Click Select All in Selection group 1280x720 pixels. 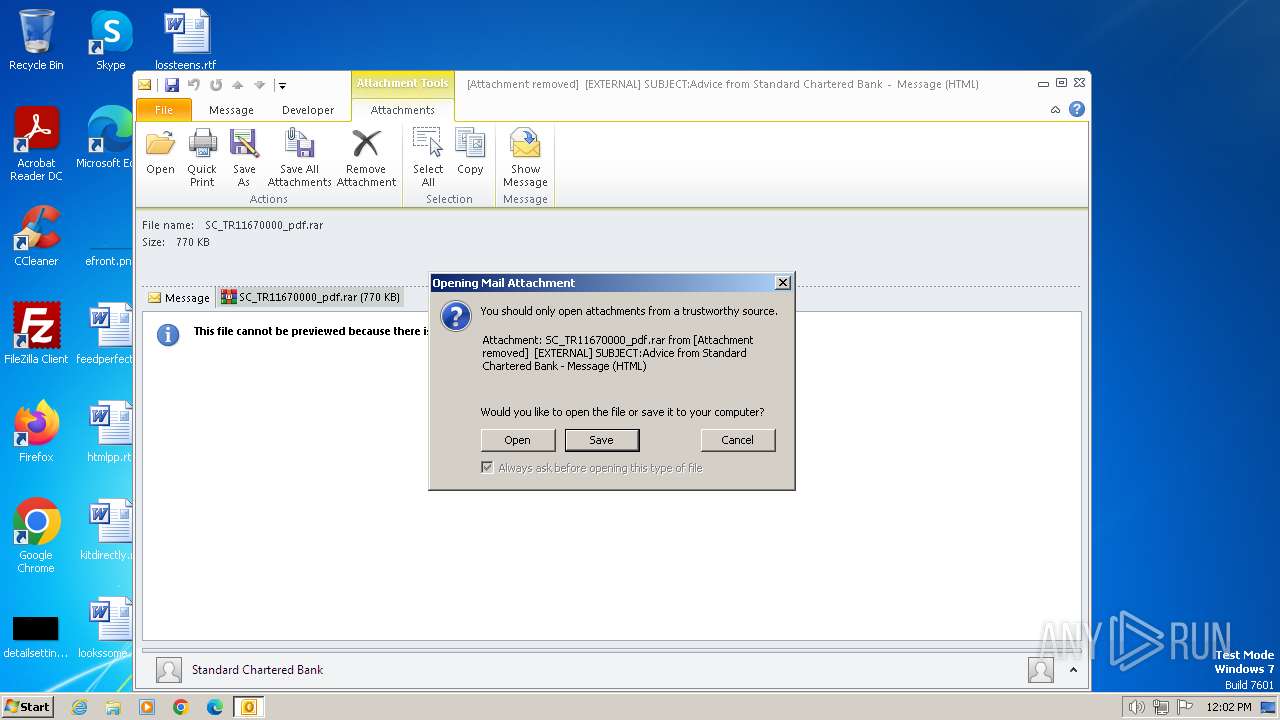pyautogui.click(x=428, y=157)
